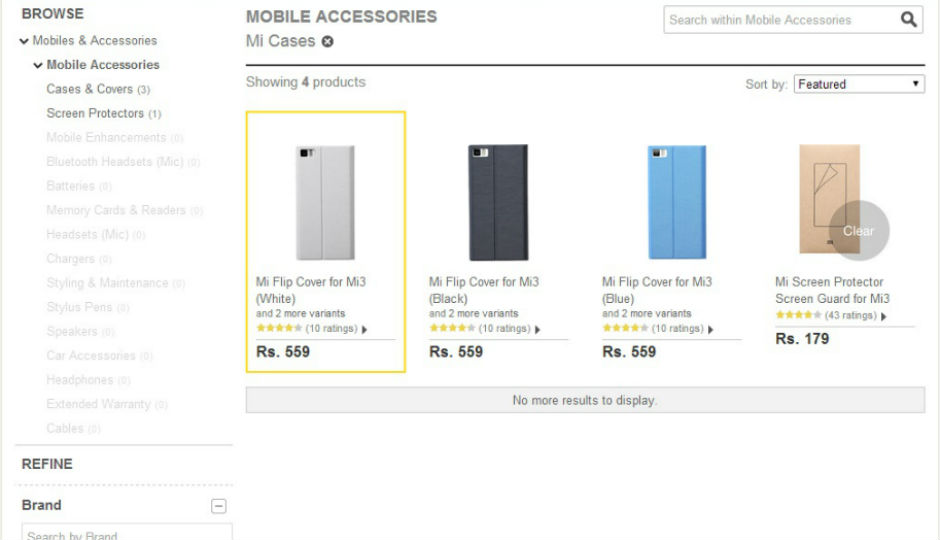Open the Sort by Featured dropdown
The width and height of the screenshot is (940, 540).
[859, 85]
